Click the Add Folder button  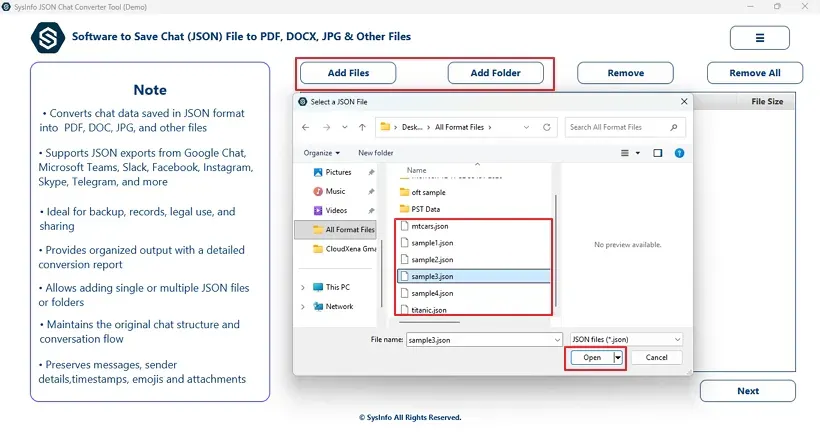(x=495, y=73)
